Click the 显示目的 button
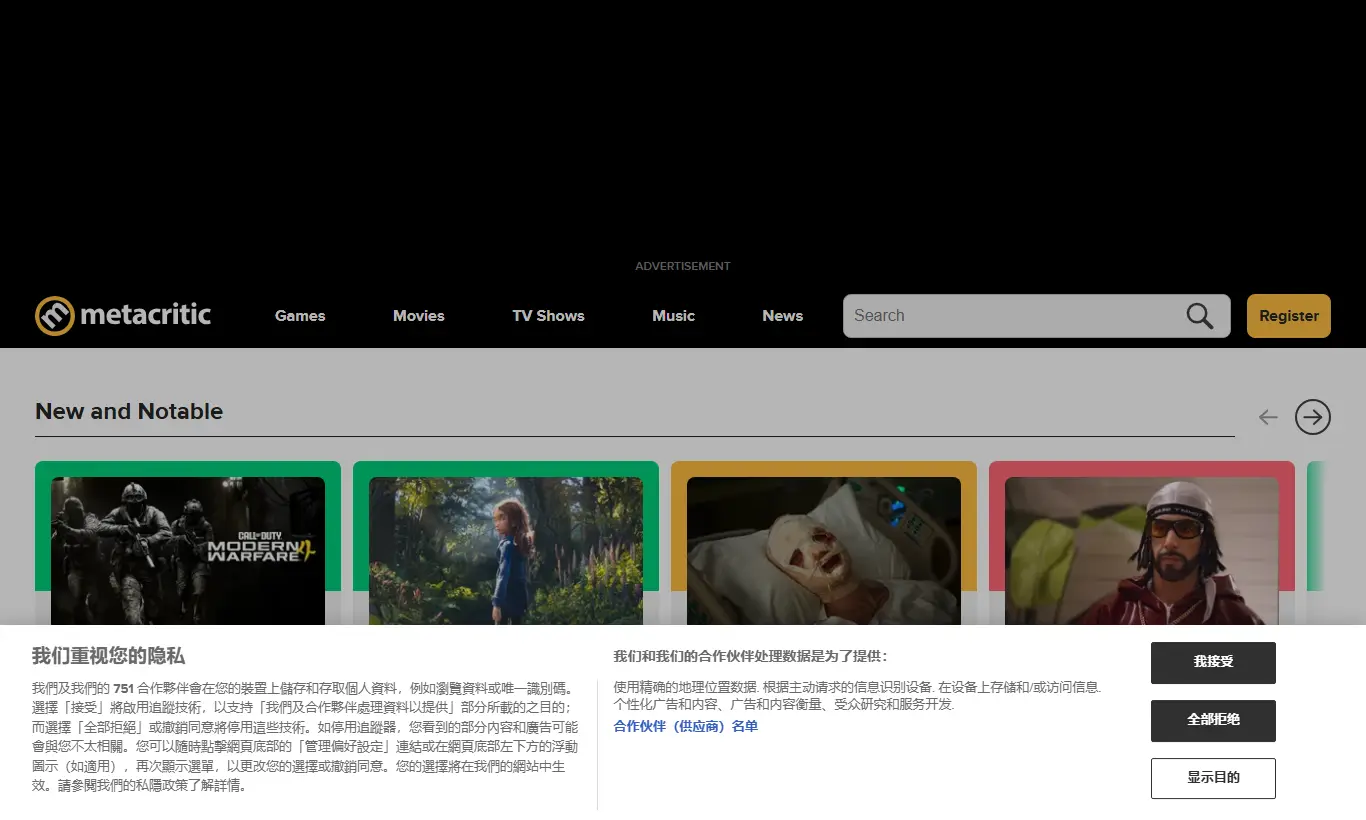The height and width of the screenshot is (820, 1366). pyautogui.click(x=1213, y=778)
